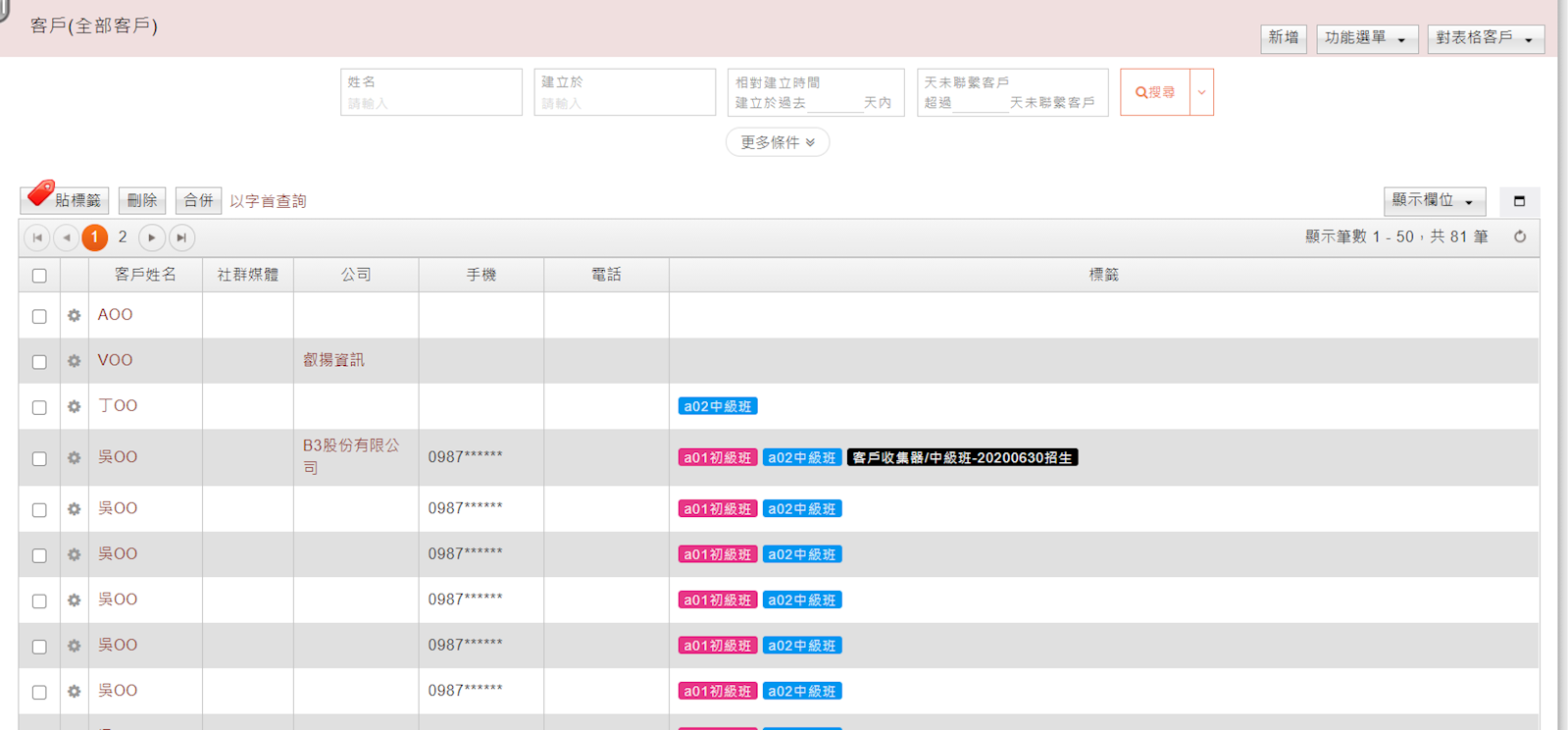Jump to next page arrow

point(151,237)
